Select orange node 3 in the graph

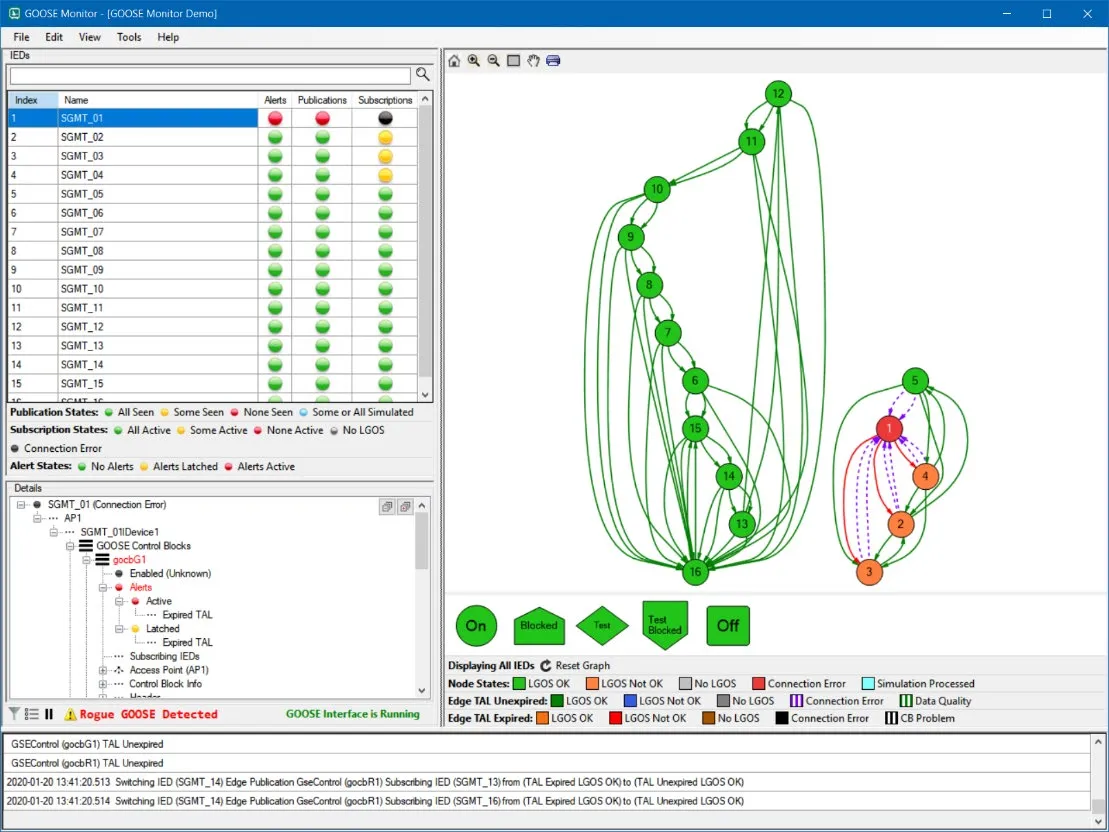point(869,572)
